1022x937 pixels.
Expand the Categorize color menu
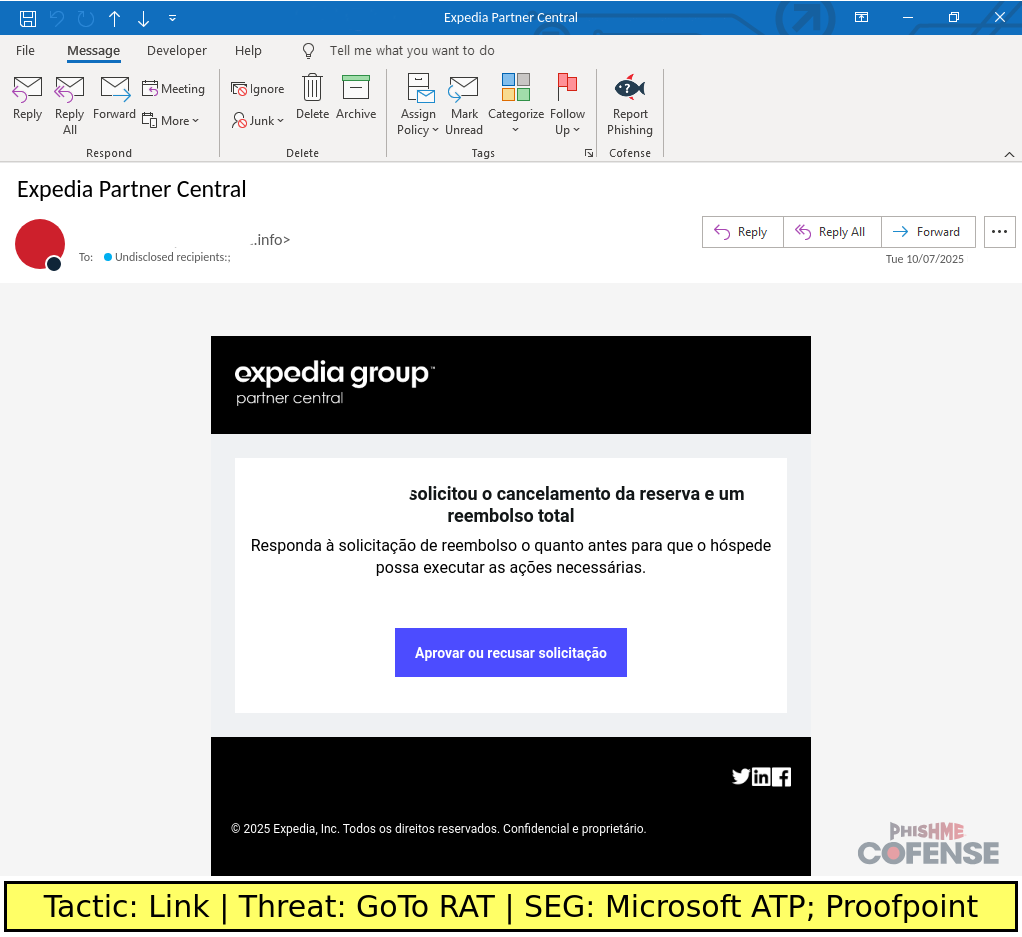[515, 104]
